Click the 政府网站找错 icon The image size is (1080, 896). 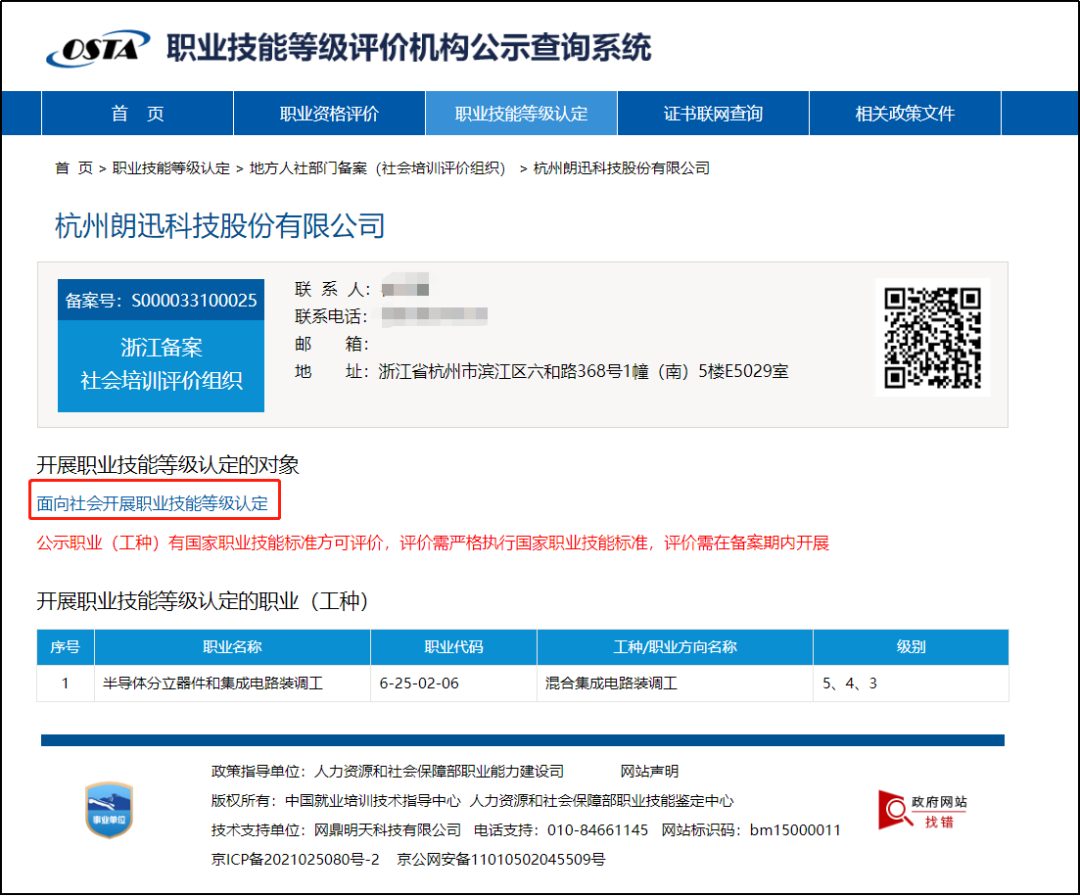tap(922, 811)
